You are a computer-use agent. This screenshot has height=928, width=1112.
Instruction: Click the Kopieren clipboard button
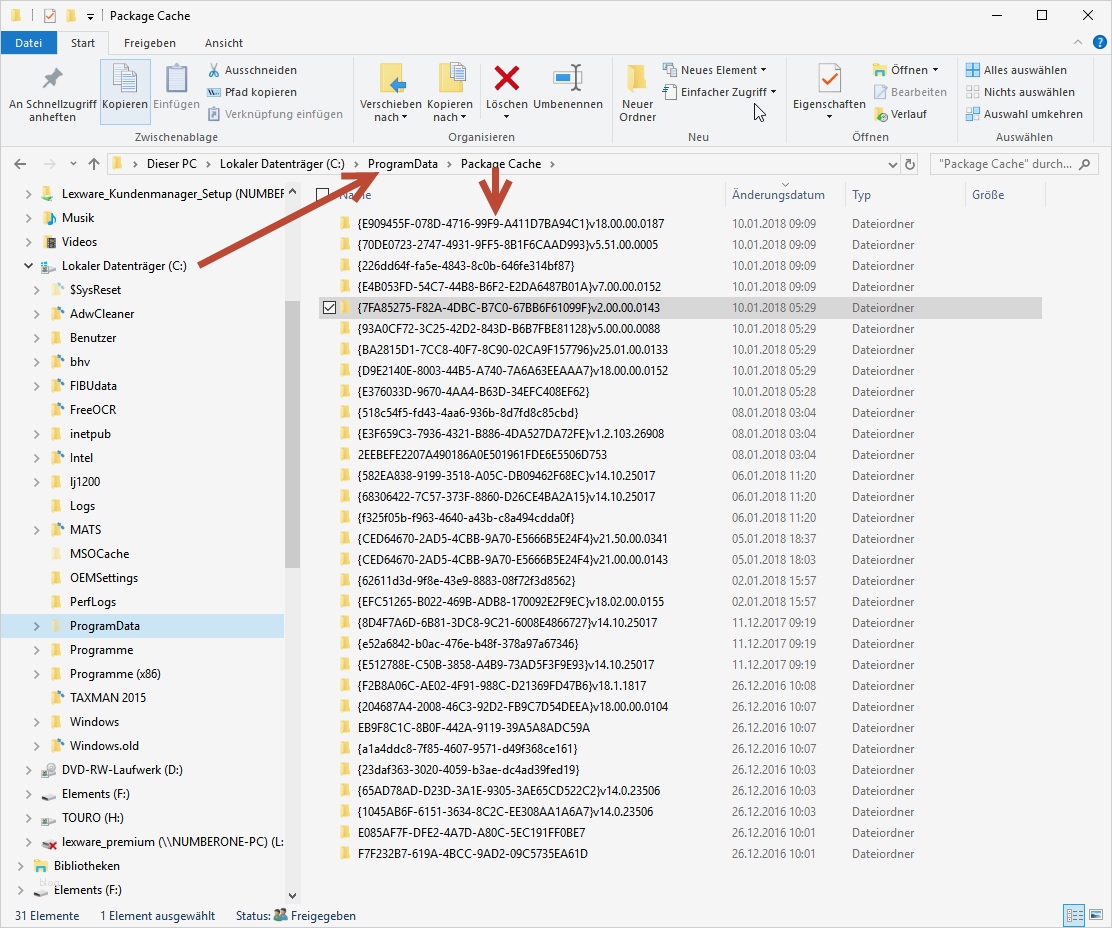click(x=125, y=90)
